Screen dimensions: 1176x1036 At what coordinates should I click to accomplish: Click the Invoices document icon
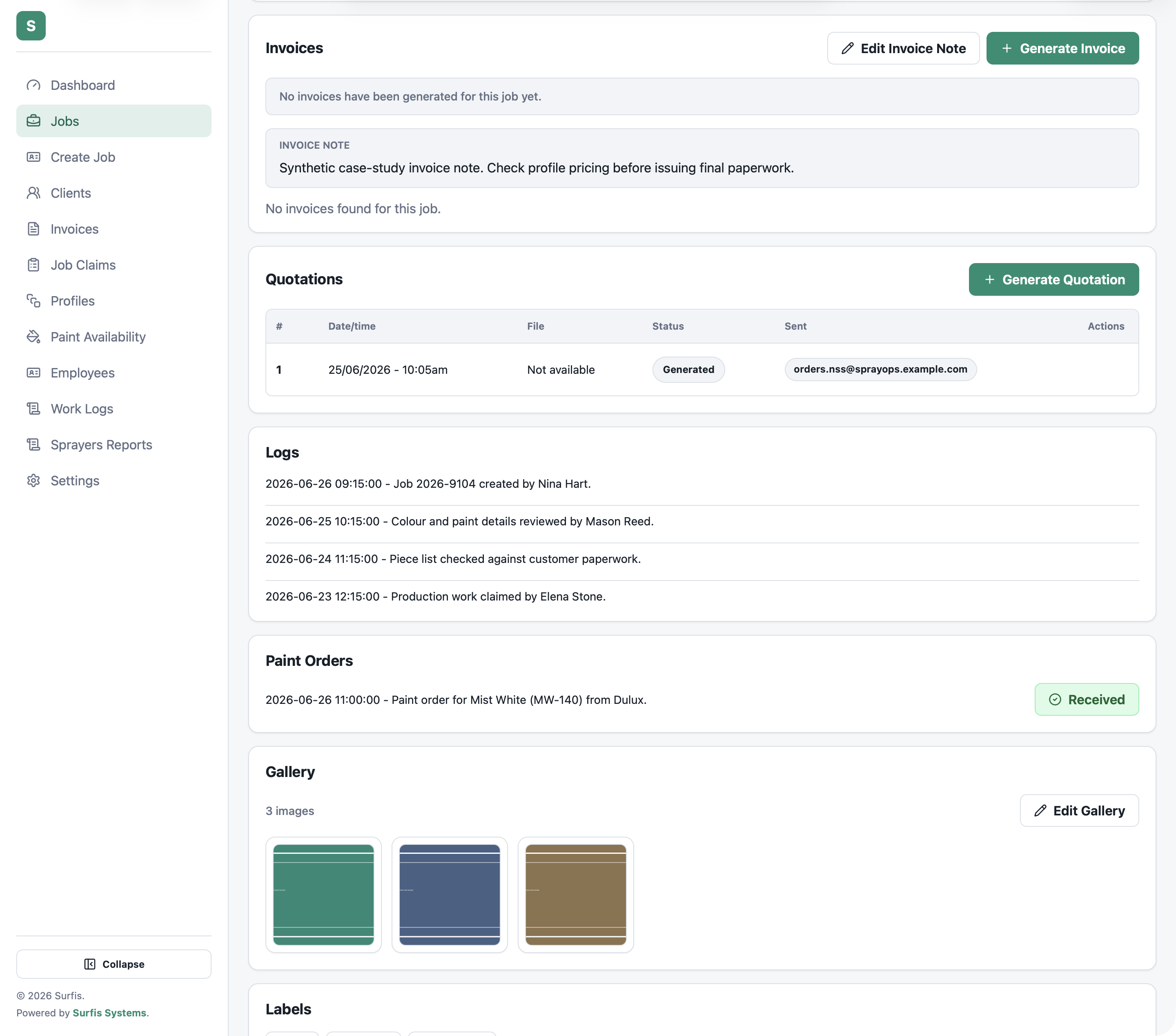point(33,229)
